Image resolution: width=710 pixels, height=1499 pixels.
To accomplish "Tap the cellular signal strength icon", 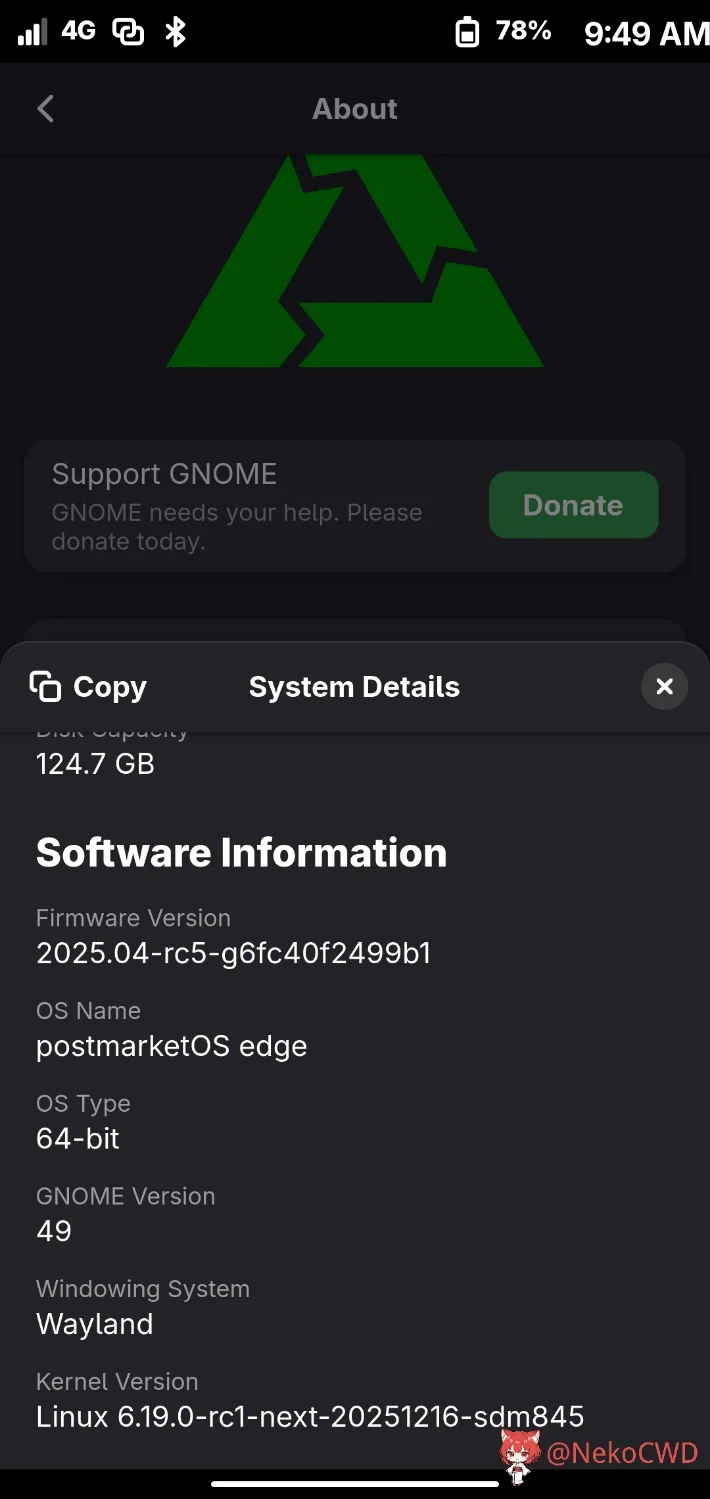I will pos(32,33).
